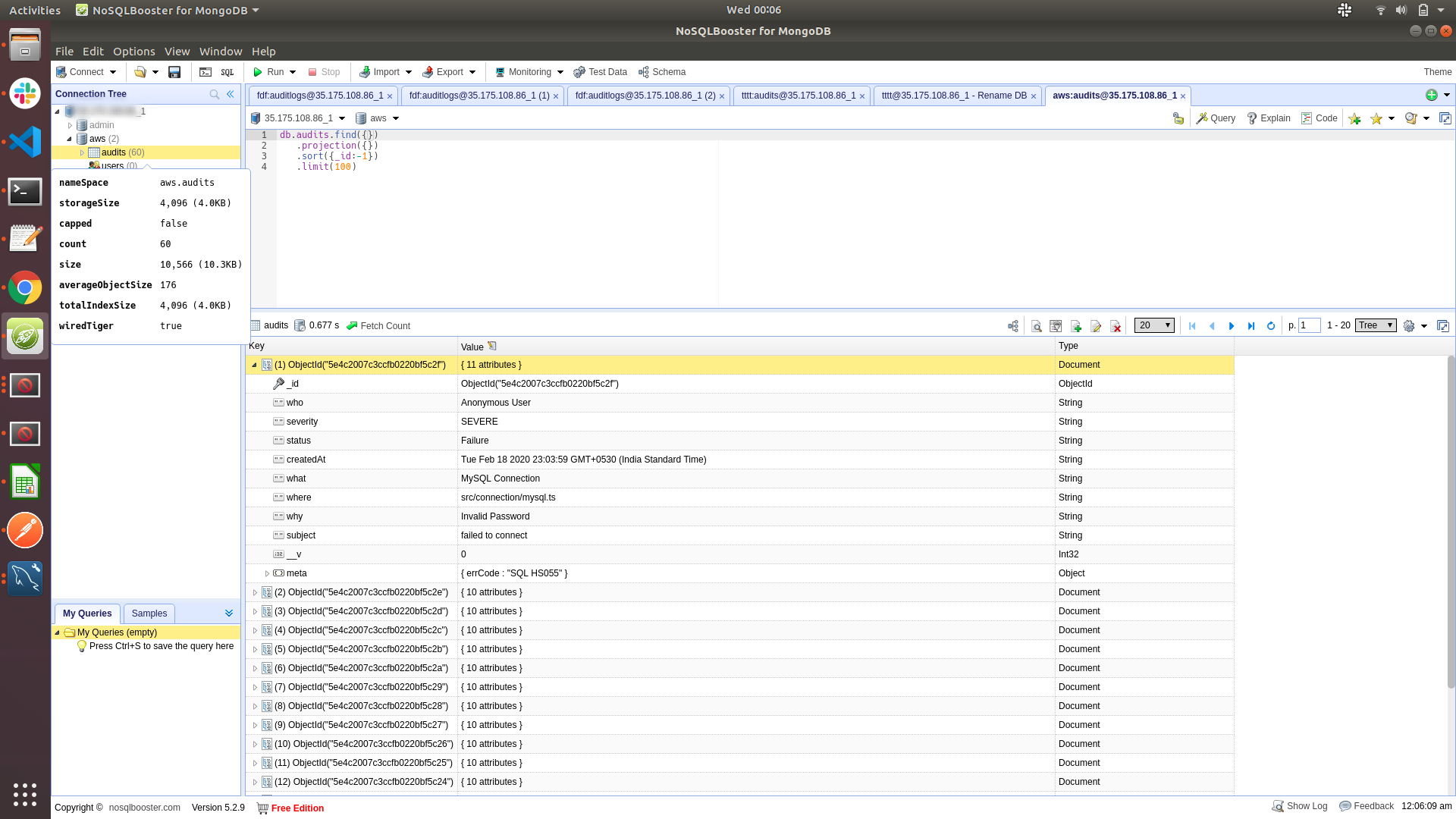Delete selected document red X icon
The image size is (1456, 819).
[1116, 326]
